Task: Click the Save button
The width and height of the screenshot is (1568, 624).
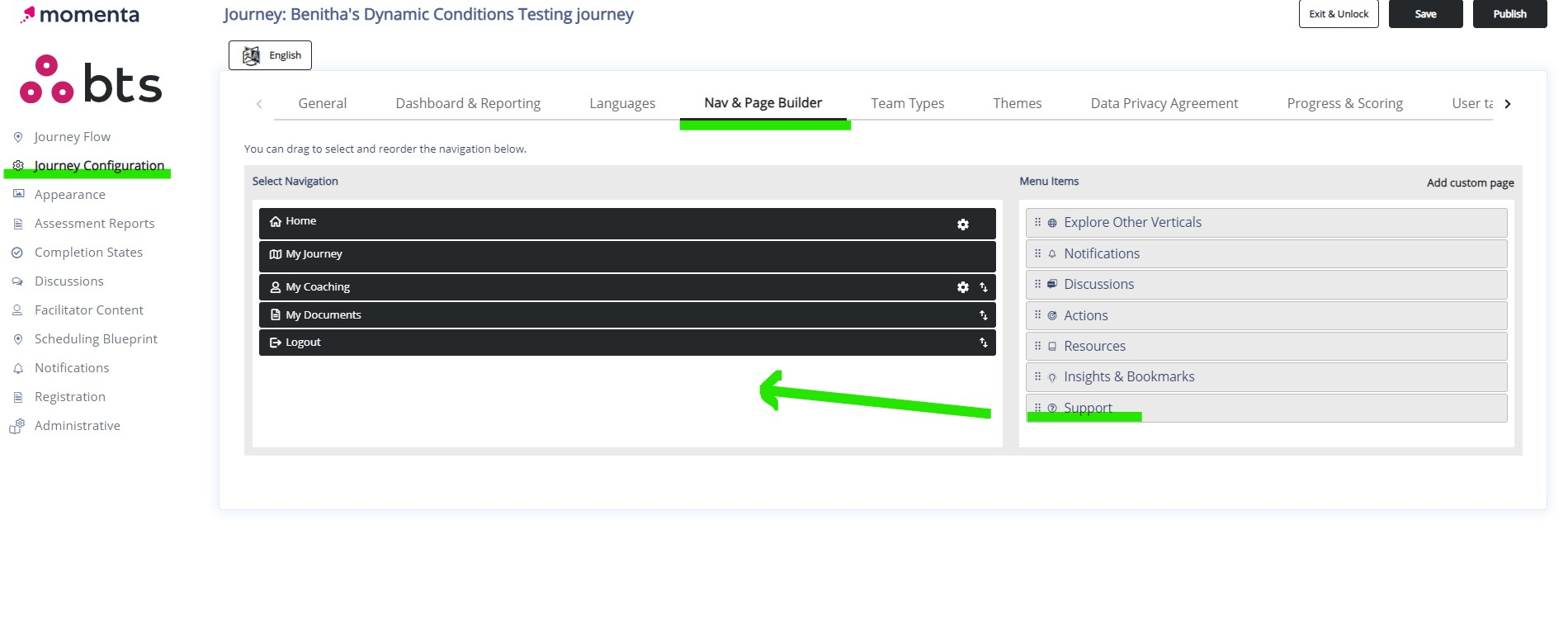Action: click(x=1426, y=14)
